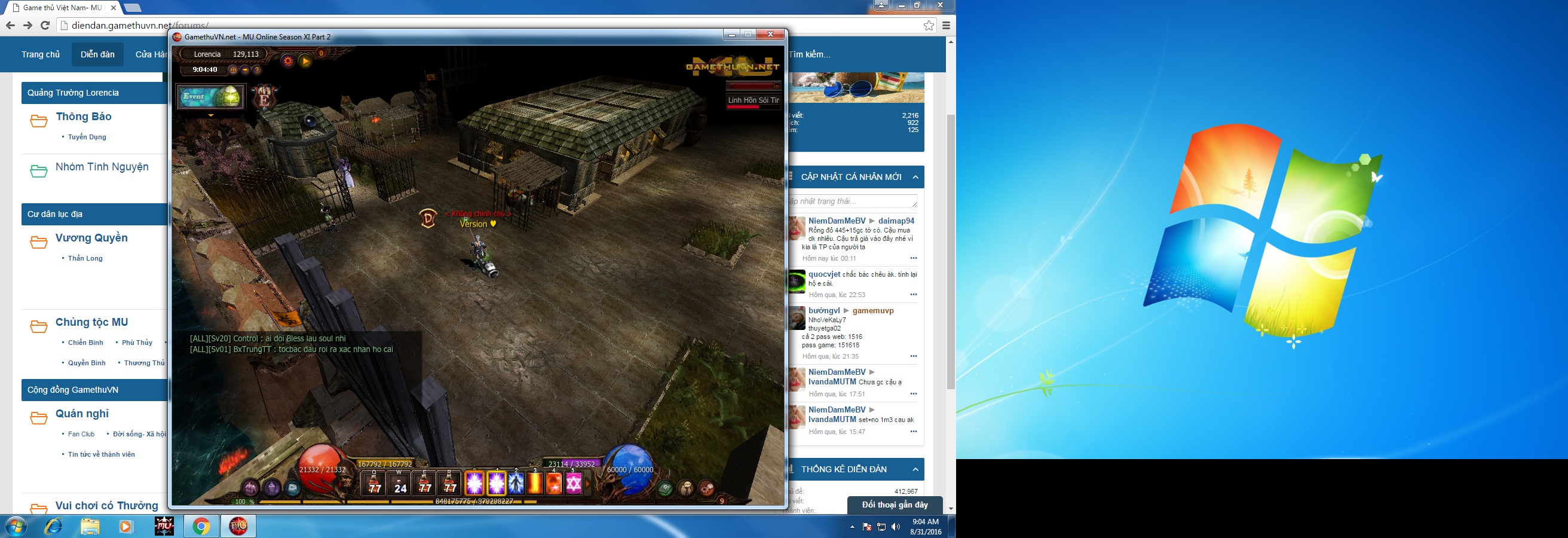The height and width of the screenshot is (538, 1568).
Task: Click the red health orb
Action: pos(322,470)
